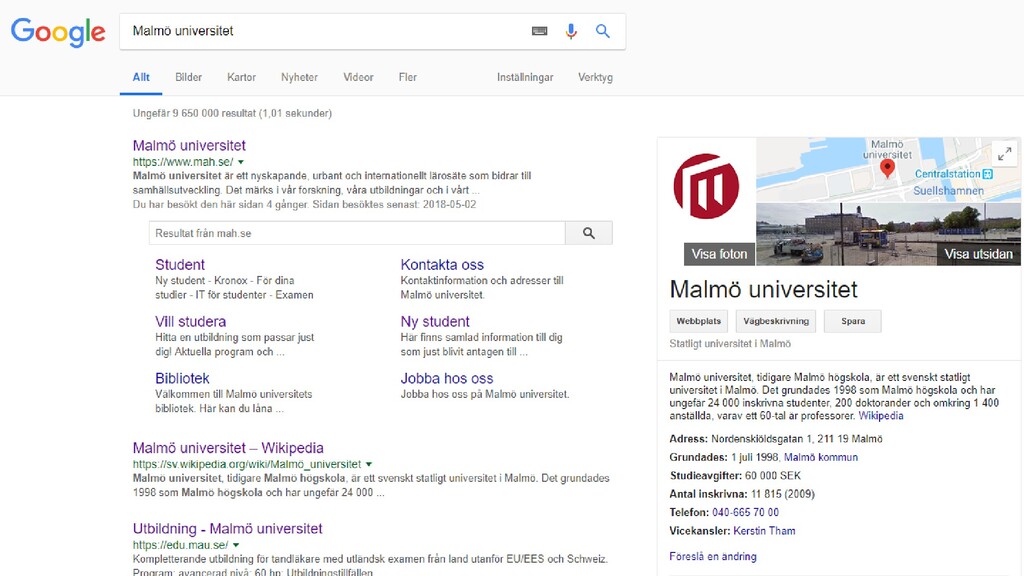Image resolution: width=1024 pixels, height=576 pixels.
Task: Click the Visa foton button
Action: coord(719,254)
